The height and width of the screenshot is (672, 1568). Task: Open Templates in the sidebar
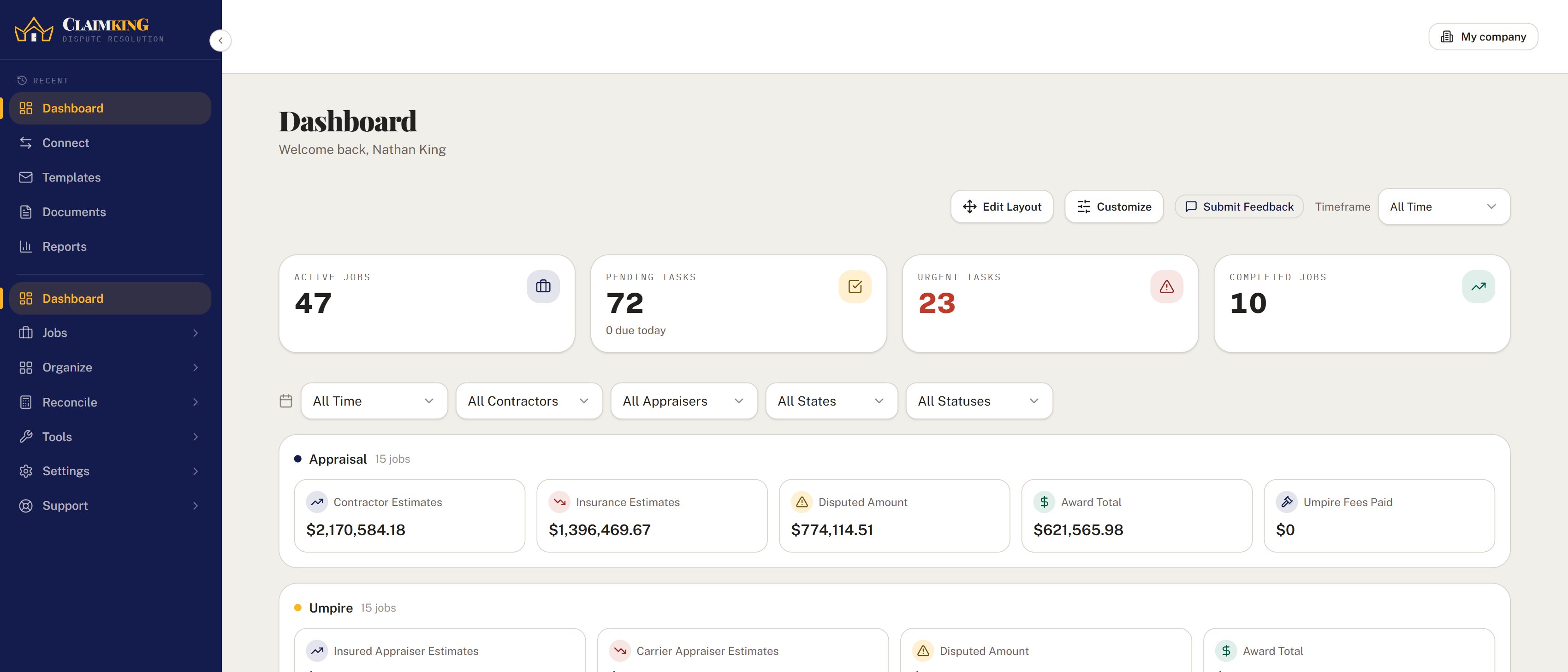click(110, 177)
